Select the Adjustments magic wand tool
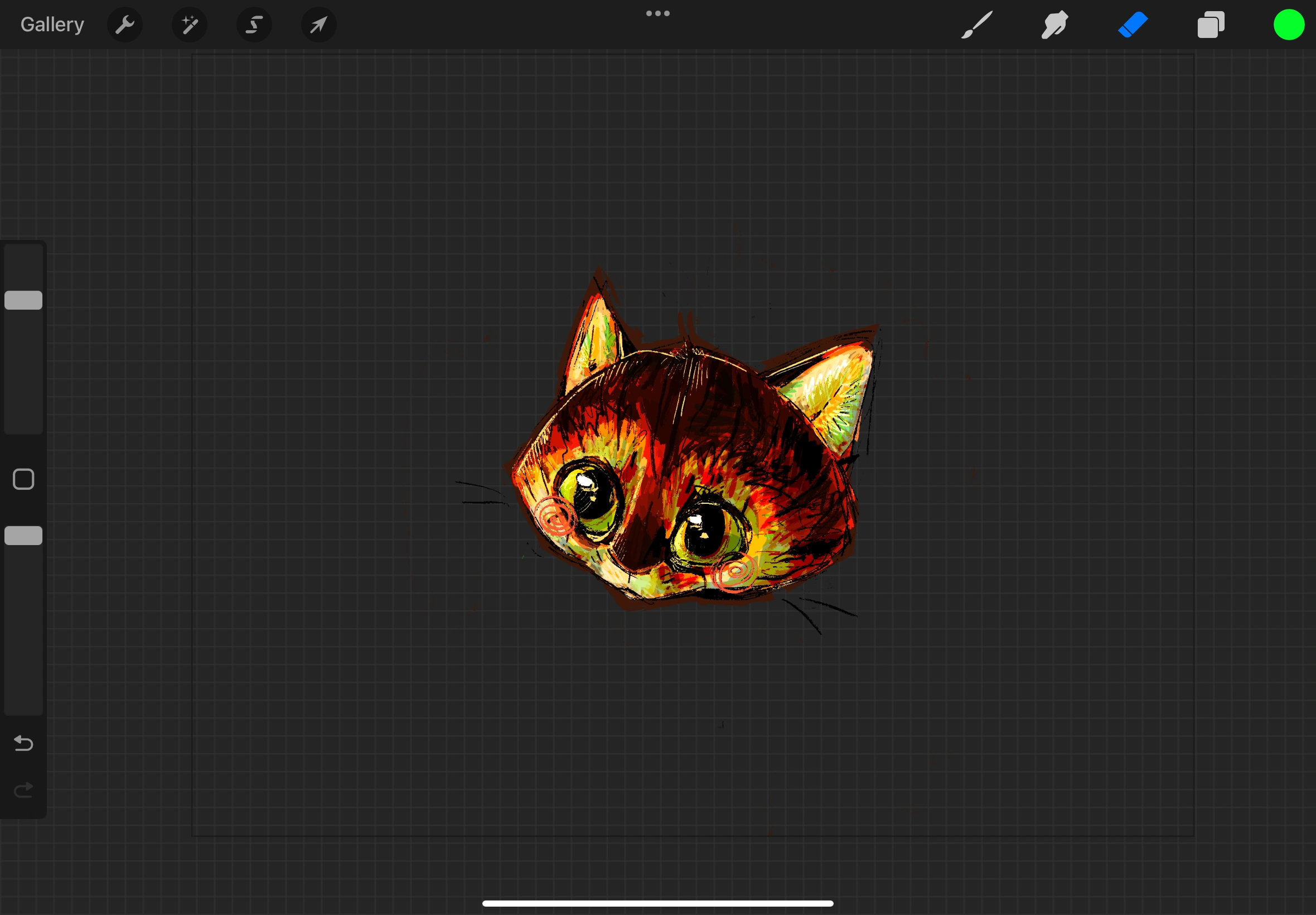 pos(190,24)
